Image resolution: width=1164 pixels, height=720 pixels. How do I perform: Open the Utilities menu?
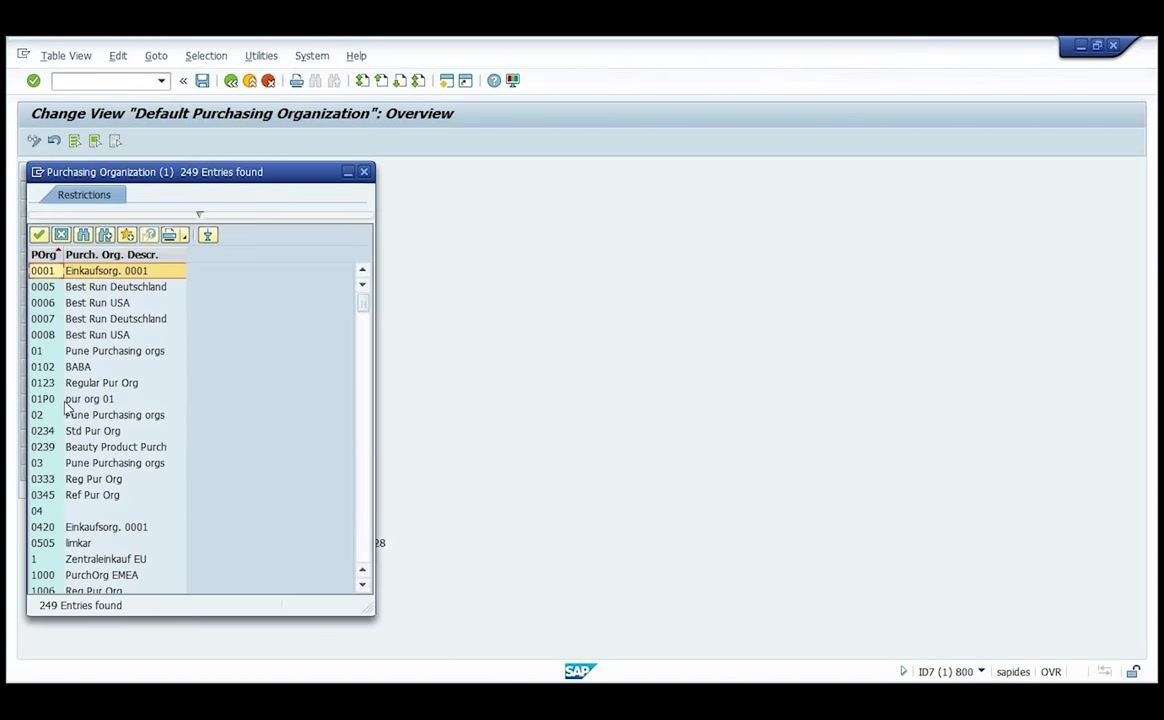[x=261, y=56]
